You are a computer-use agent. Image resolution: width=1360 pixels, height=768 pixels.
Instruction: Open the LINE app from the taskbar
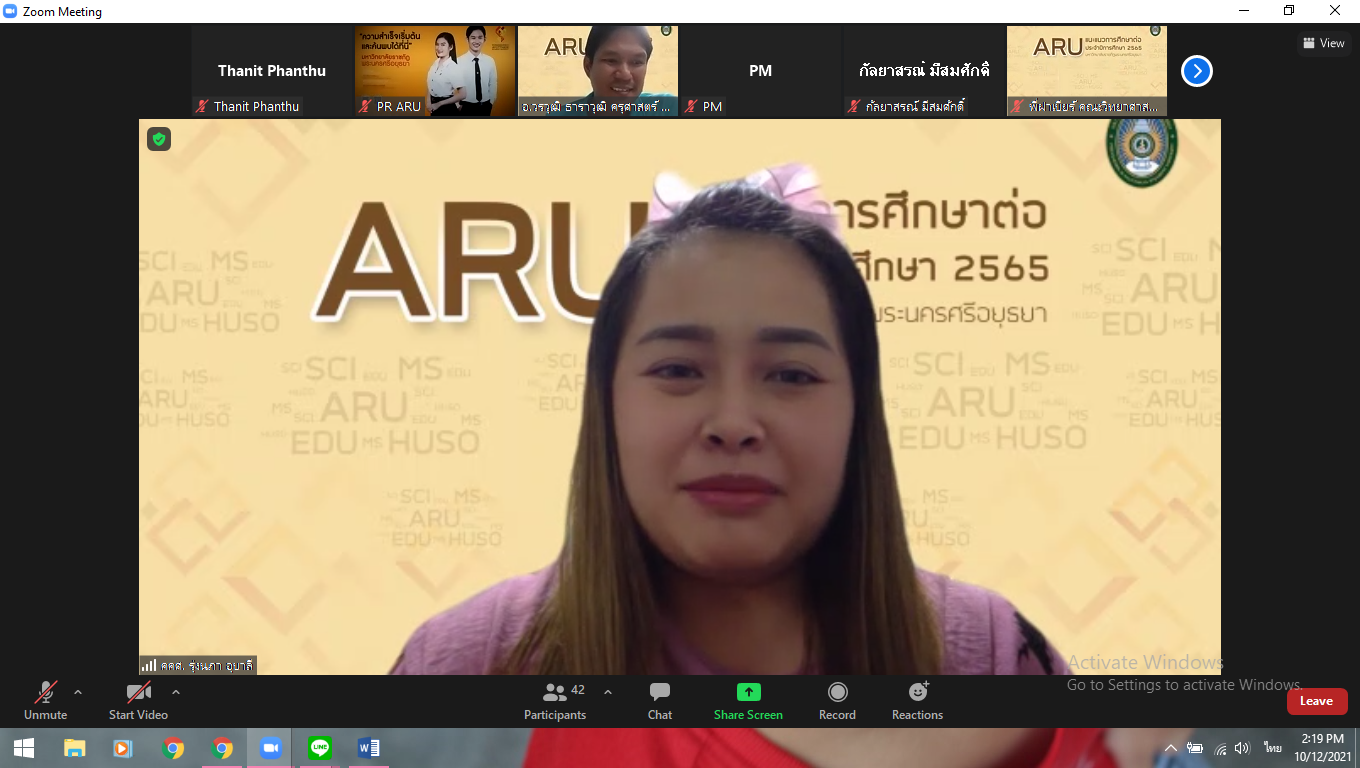(320, 748)
